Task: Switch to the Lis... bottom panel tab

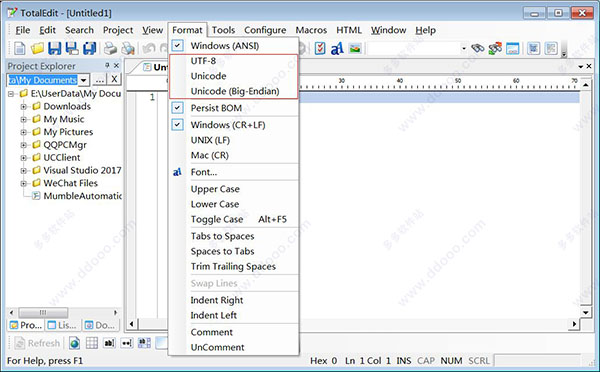Action: pyautogui.click(x=62, y=325)
